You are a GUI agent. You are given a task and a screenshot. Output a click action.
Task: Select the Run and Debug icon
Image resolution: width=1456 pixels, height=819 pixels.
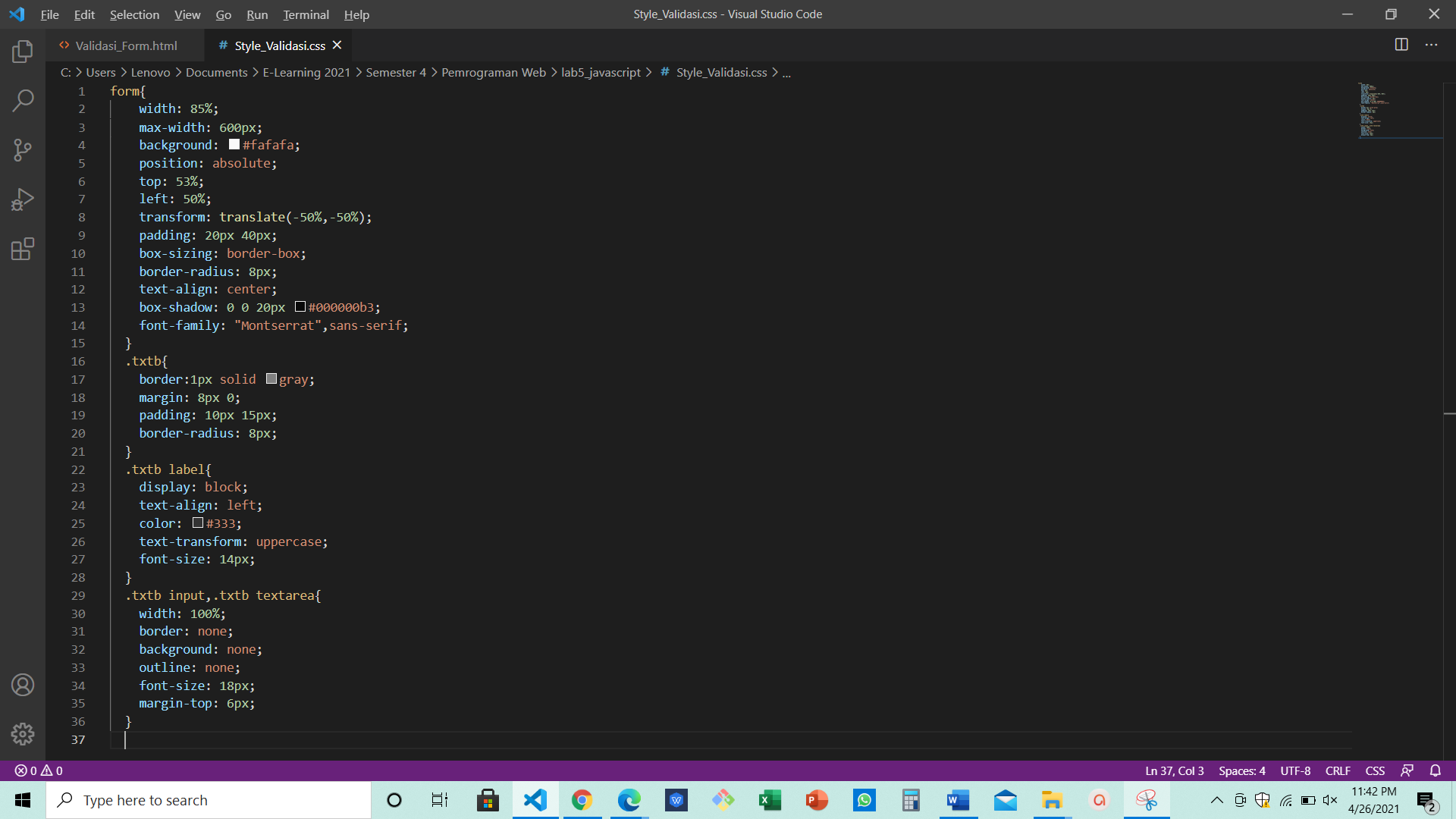(22, 199)
